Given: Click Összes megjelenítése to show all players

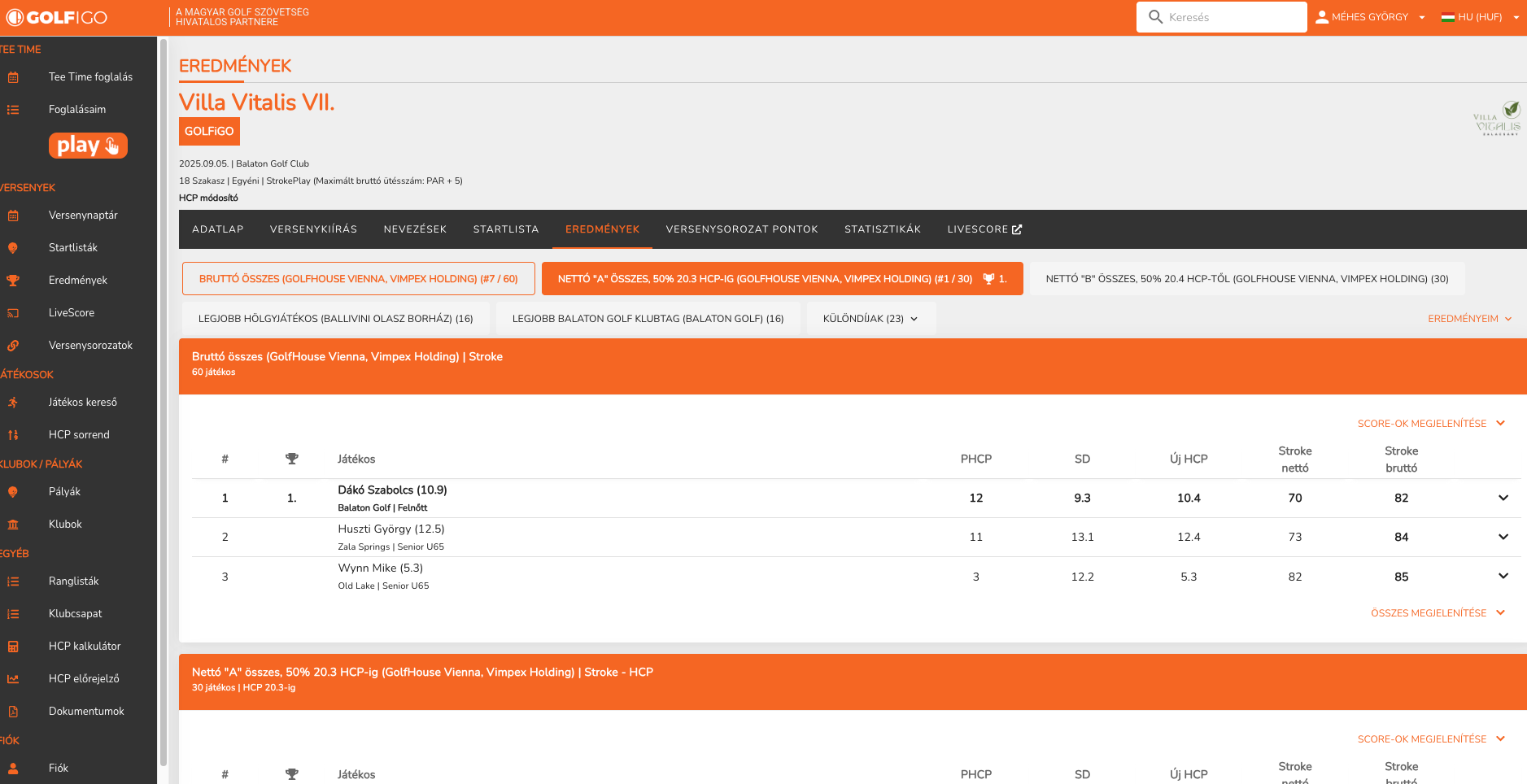Looking at the screenshot, I should [1437, 613].
